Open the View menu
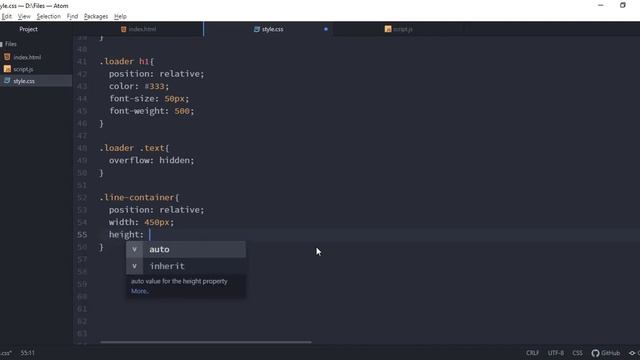Screen dimensions: 640x360 pyautogui.click(x=24, y=16)
